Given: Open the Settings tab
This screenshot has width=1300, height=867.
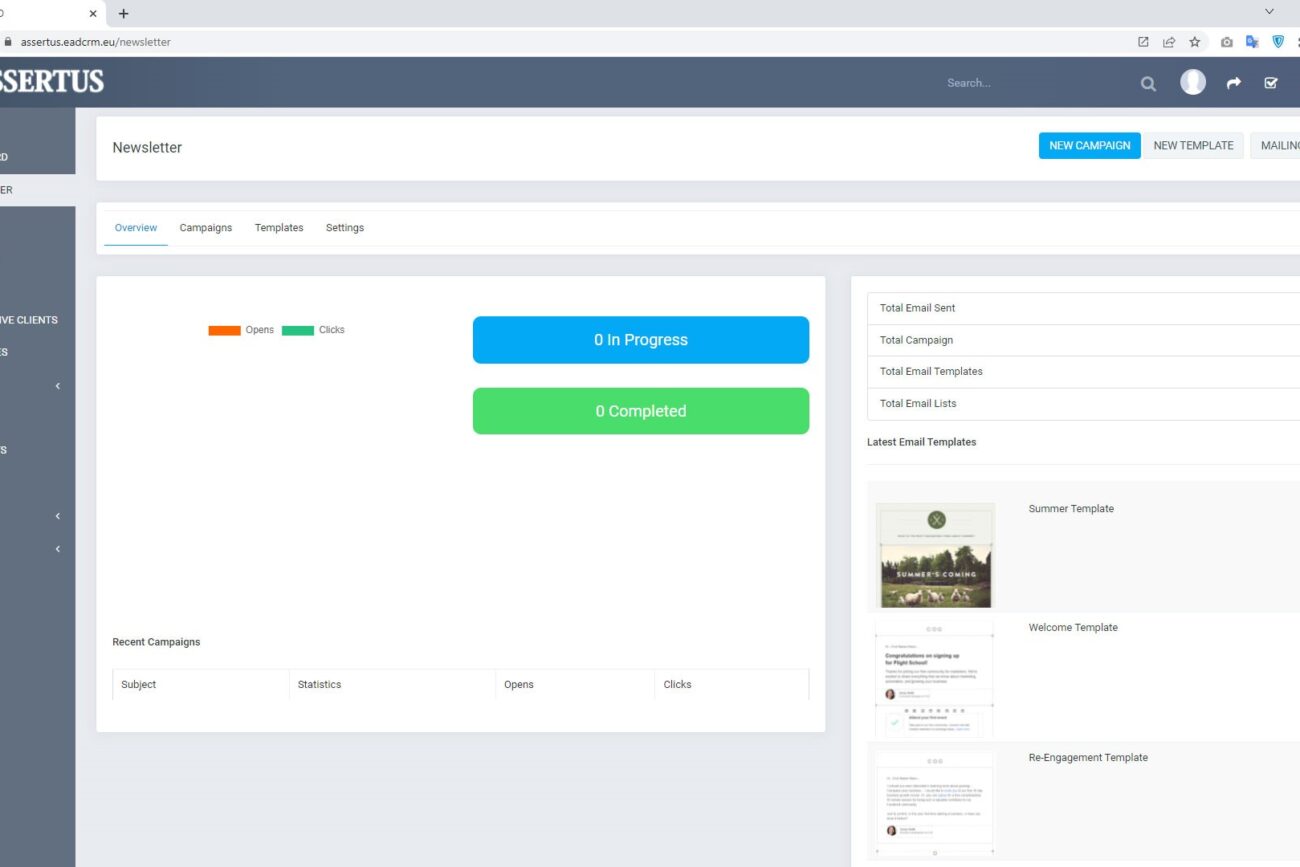Looking at the screenshot, I should (x=344, y=228).
